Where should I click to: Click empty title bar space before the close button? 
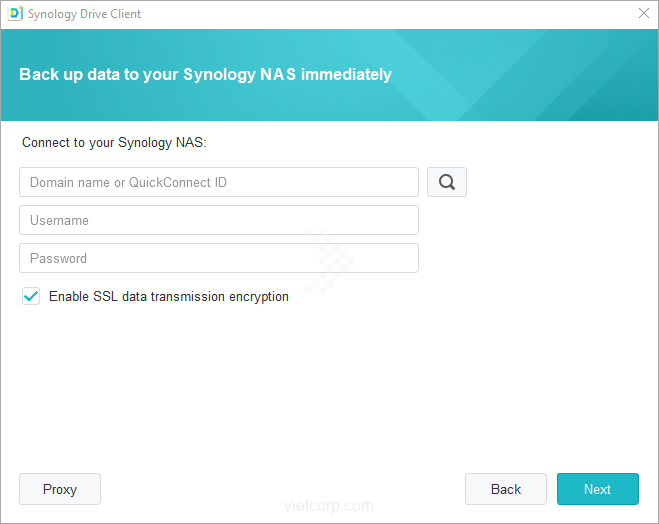[400, 14]
